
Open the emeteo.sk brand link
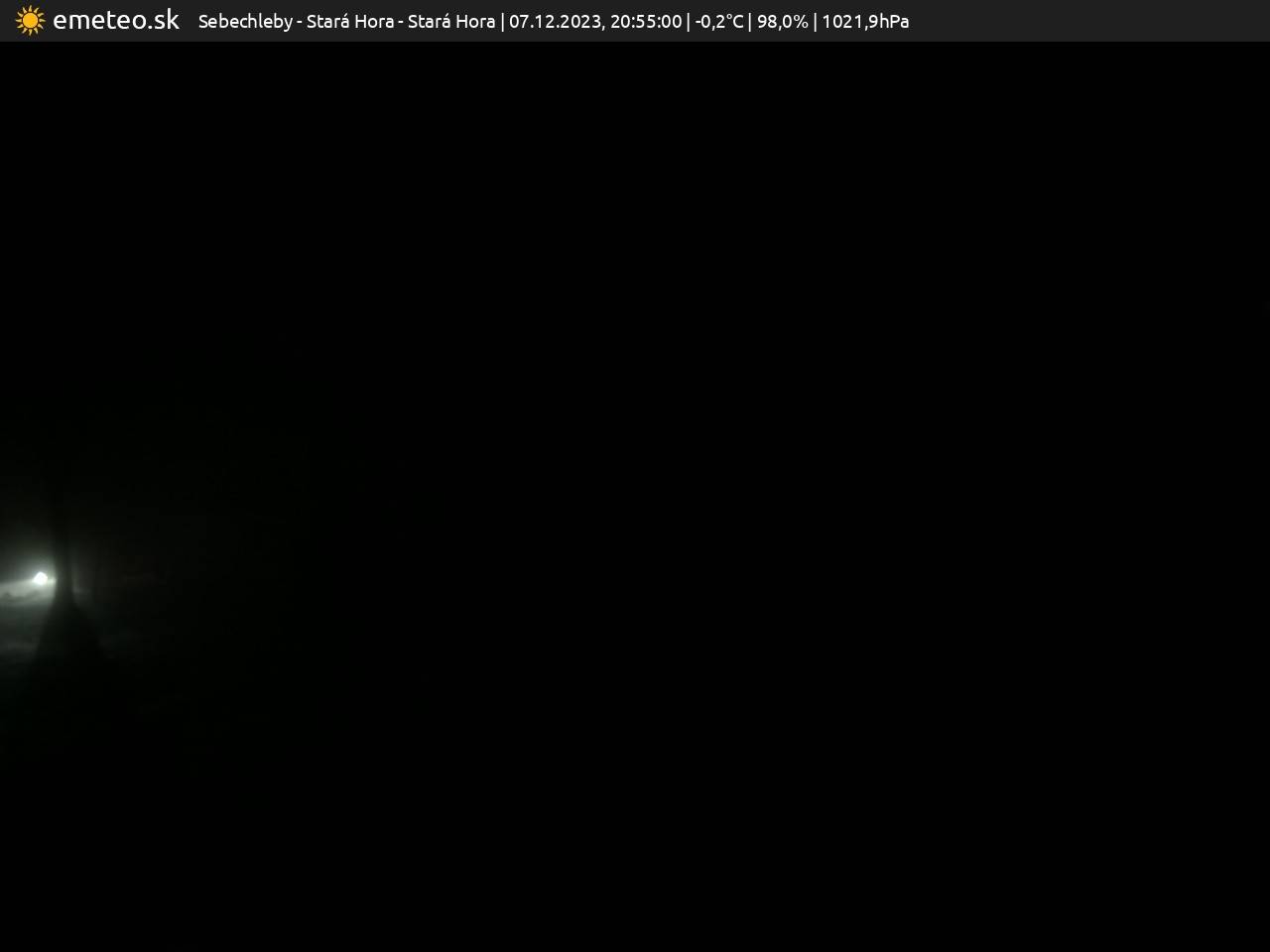point(115,21)
